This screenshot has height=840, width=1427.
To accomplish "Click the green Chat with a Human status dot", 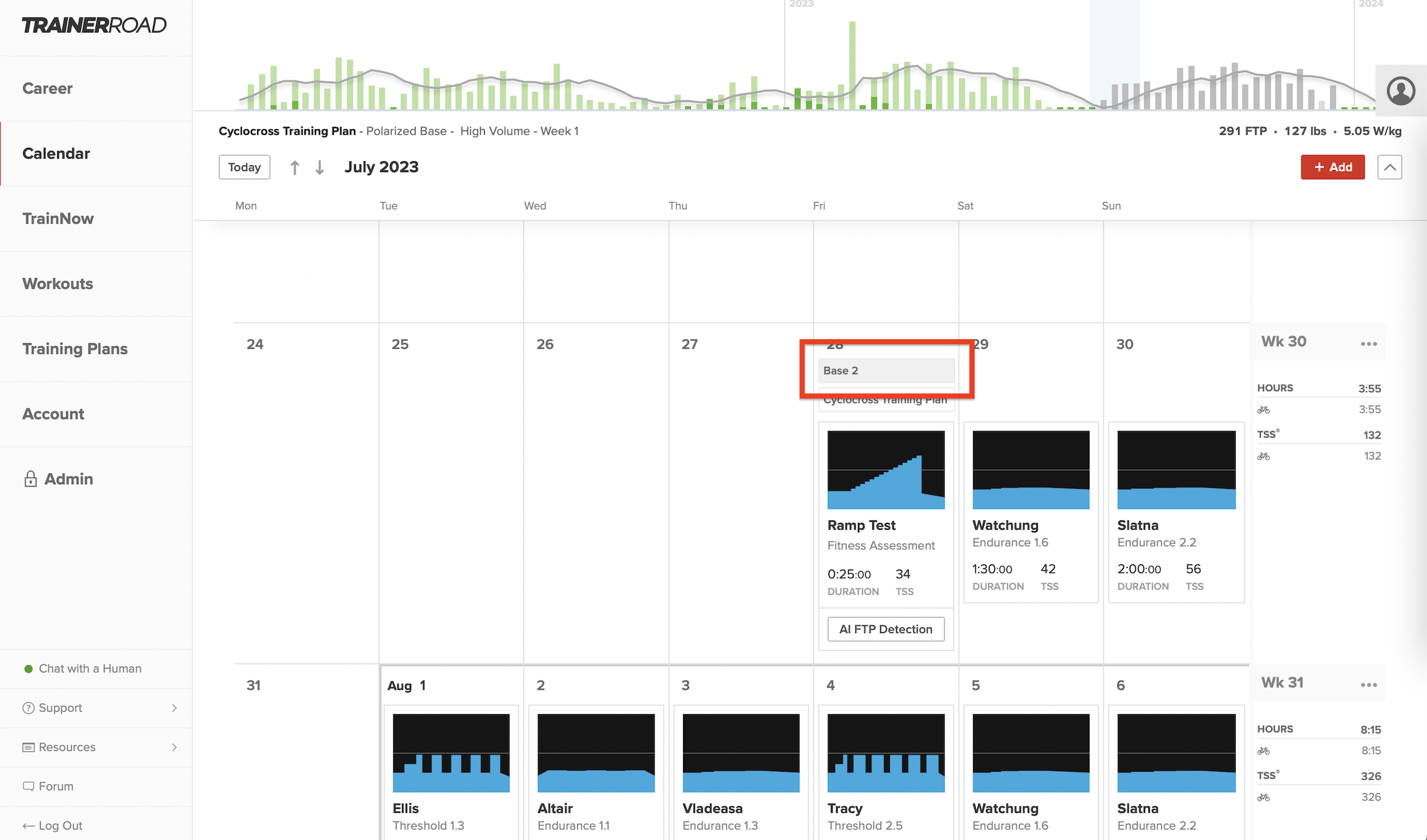I will click(28, 669).
